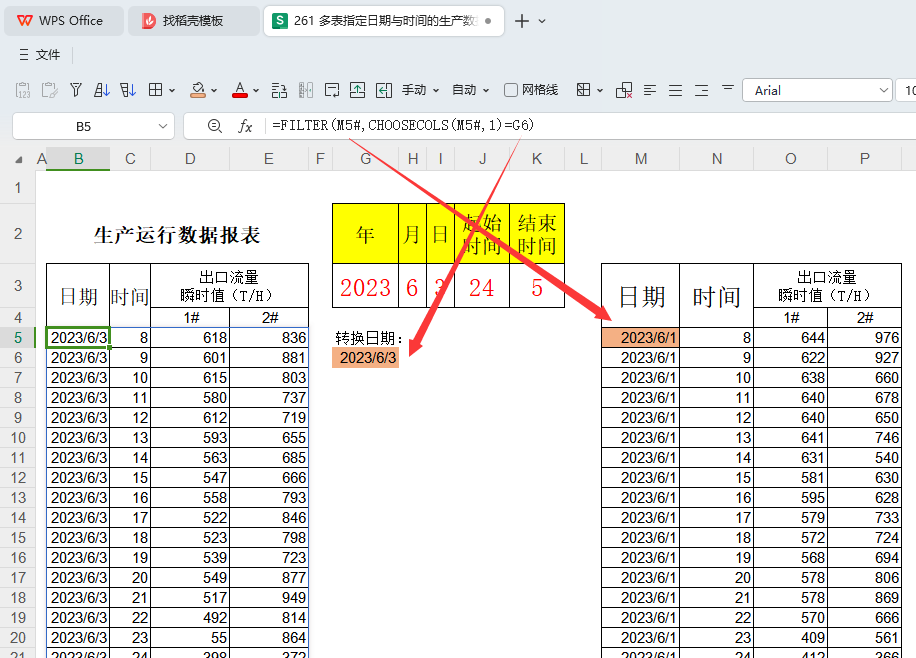
Task: Select cell B5 with 2023/6/3
Action: (78, 338)
